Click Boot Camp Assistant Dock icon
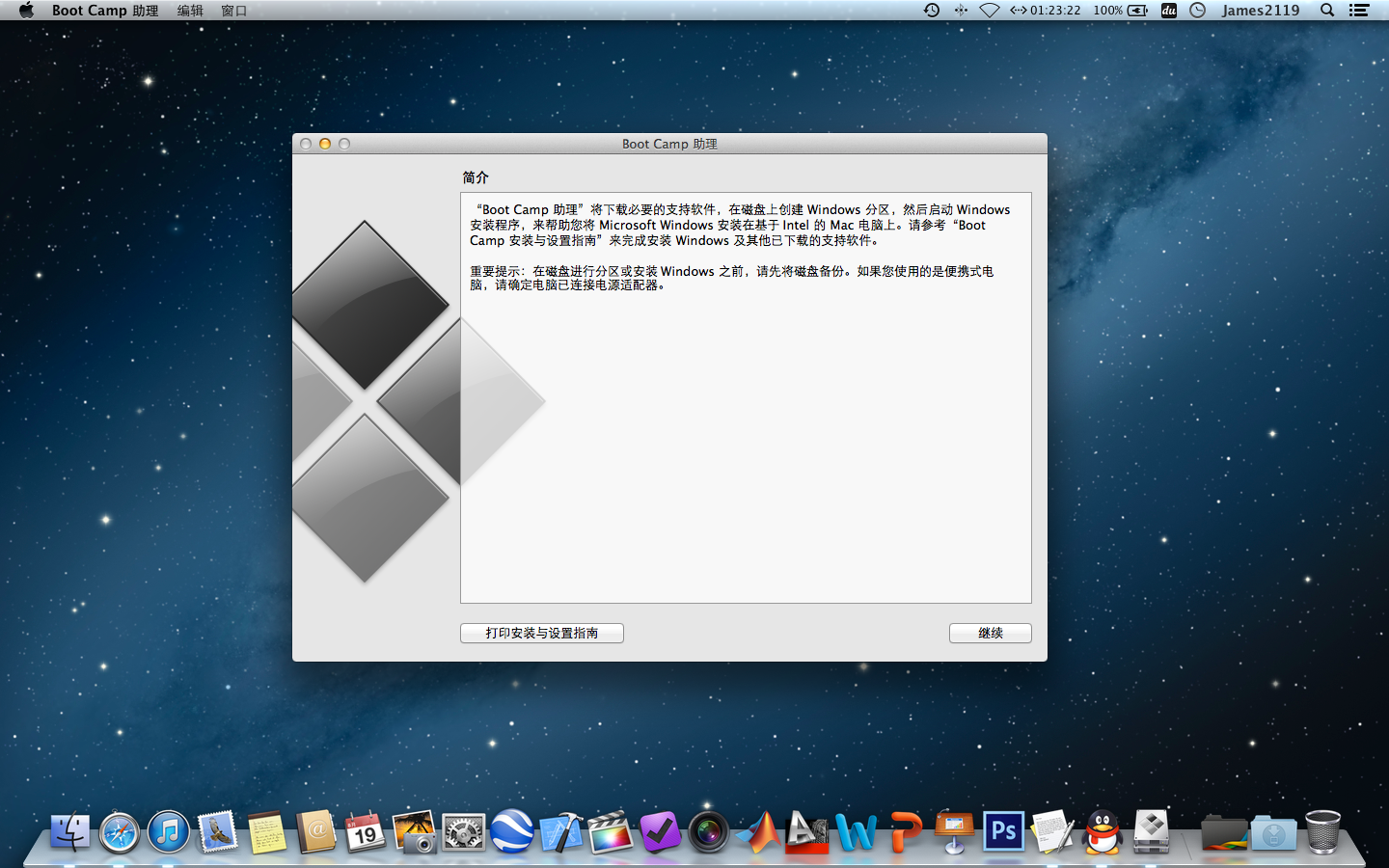This screenshot has height=868, width=1389. (1152, 832)
